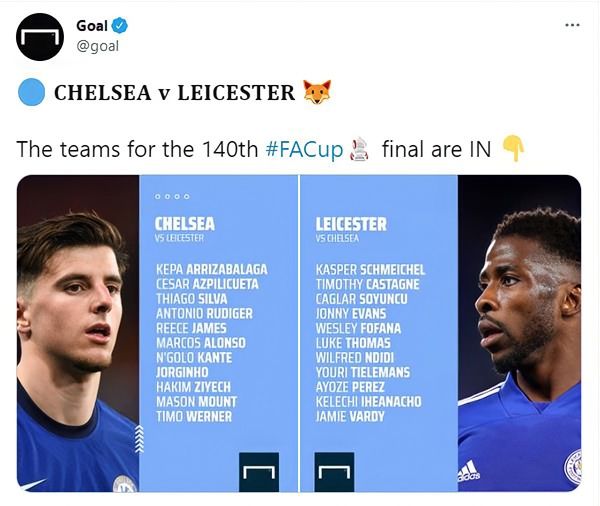Click the Goal logo under Leicester lineup
Image resolution: width=600 pixels, height=506 pixels.
point(334,471)
